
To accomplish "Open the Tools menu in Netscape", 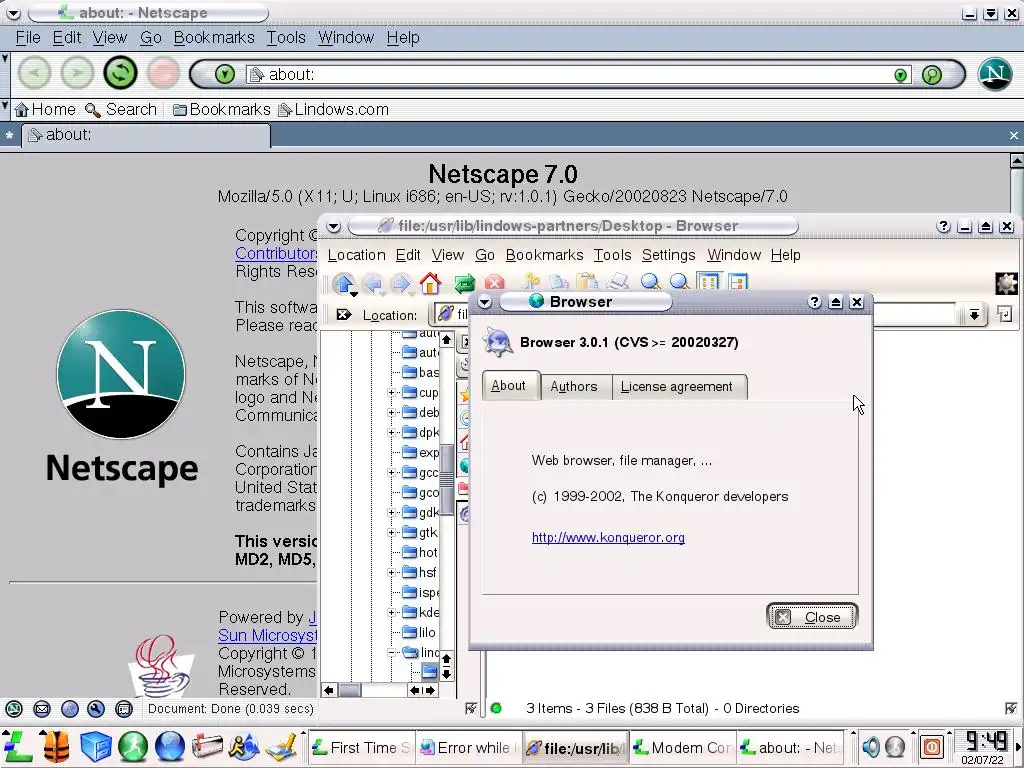I will (x=285, y=38).
